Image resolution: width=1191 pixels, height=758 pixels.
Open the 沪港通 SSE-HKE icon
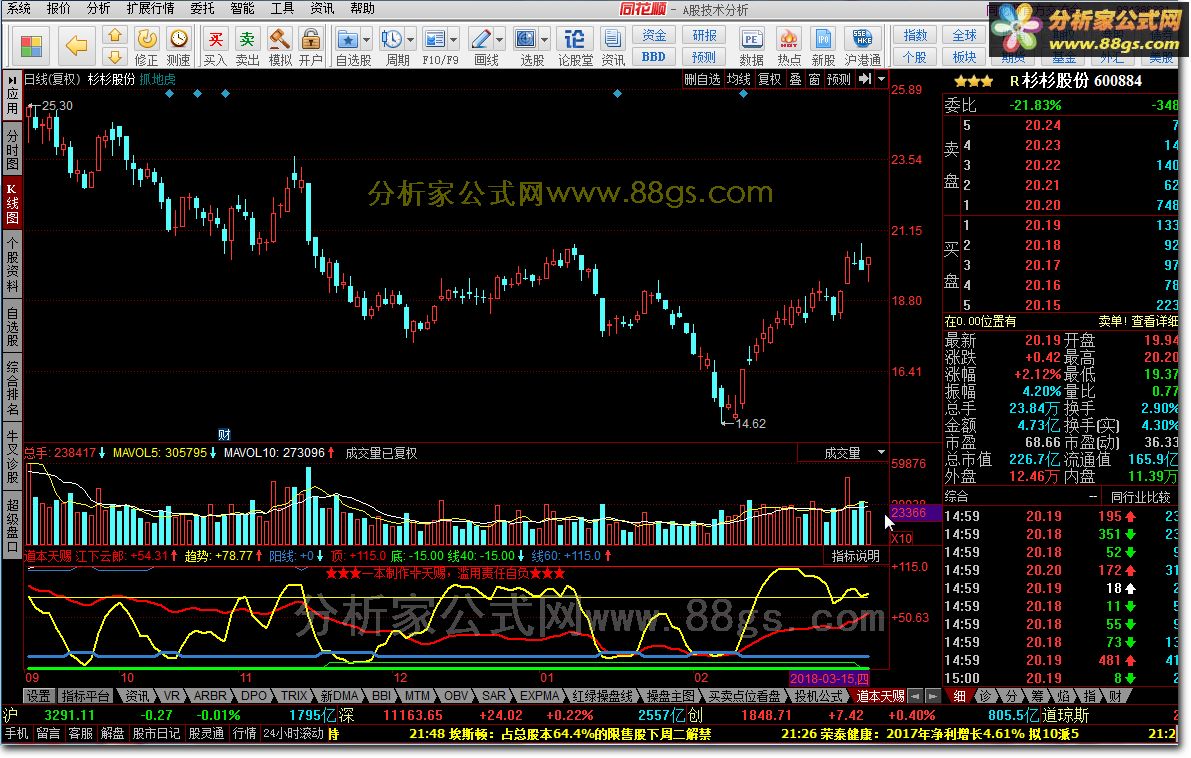(863, 46)
